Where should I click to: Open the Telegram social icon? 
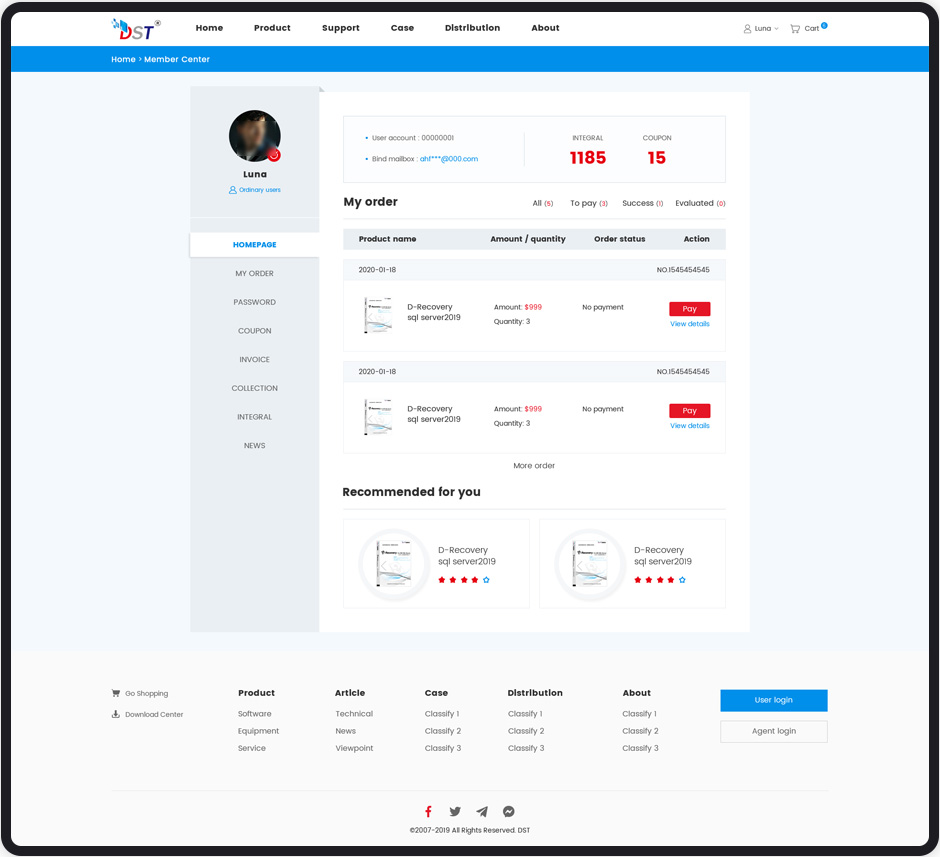482,812
